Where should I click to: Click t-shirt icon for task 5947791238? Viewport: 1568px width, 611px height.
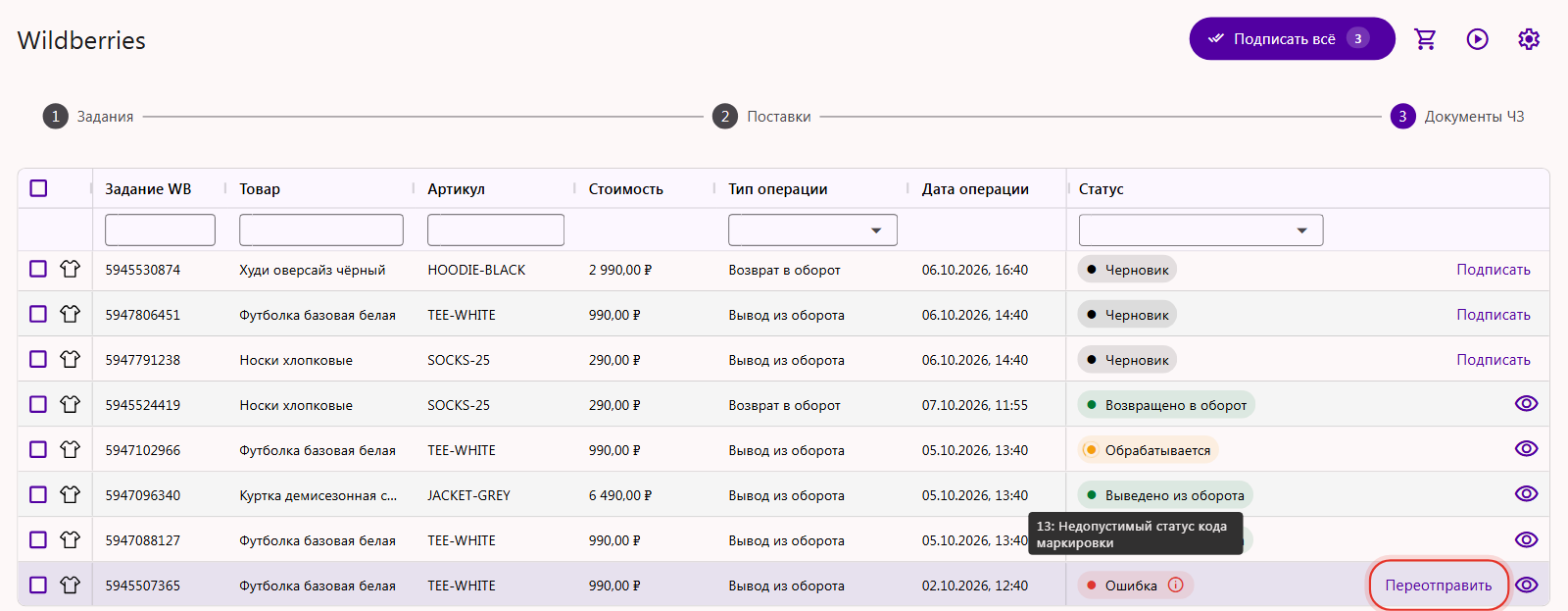click(70, 359)
